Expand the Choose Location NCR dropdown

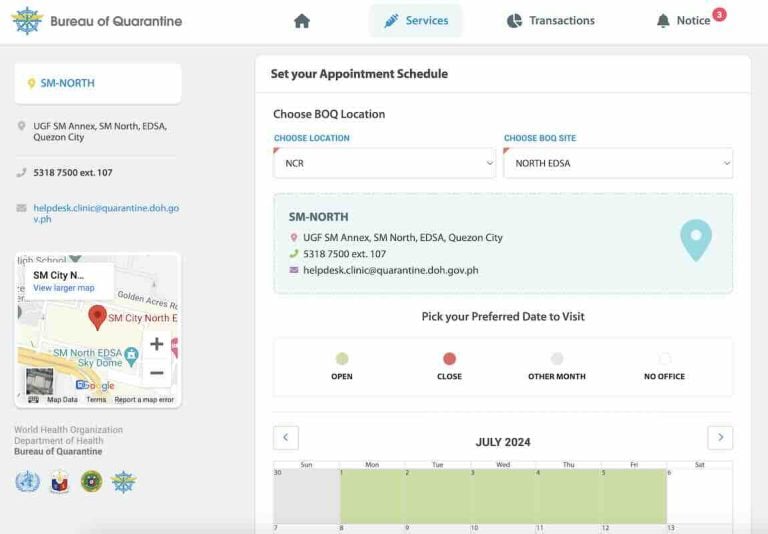(384, 163)
